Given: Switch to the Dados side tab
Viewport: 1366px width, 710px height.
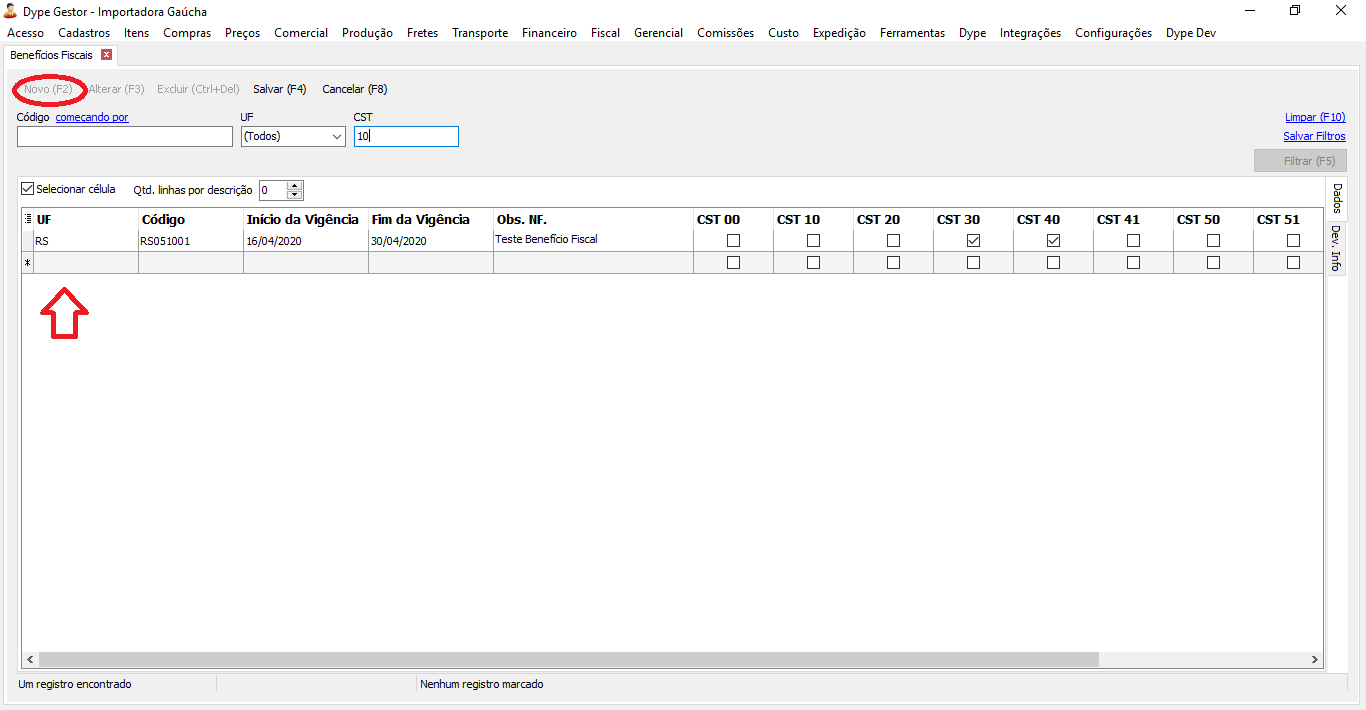Looking at the screenshot, I should pos(1337,198).
